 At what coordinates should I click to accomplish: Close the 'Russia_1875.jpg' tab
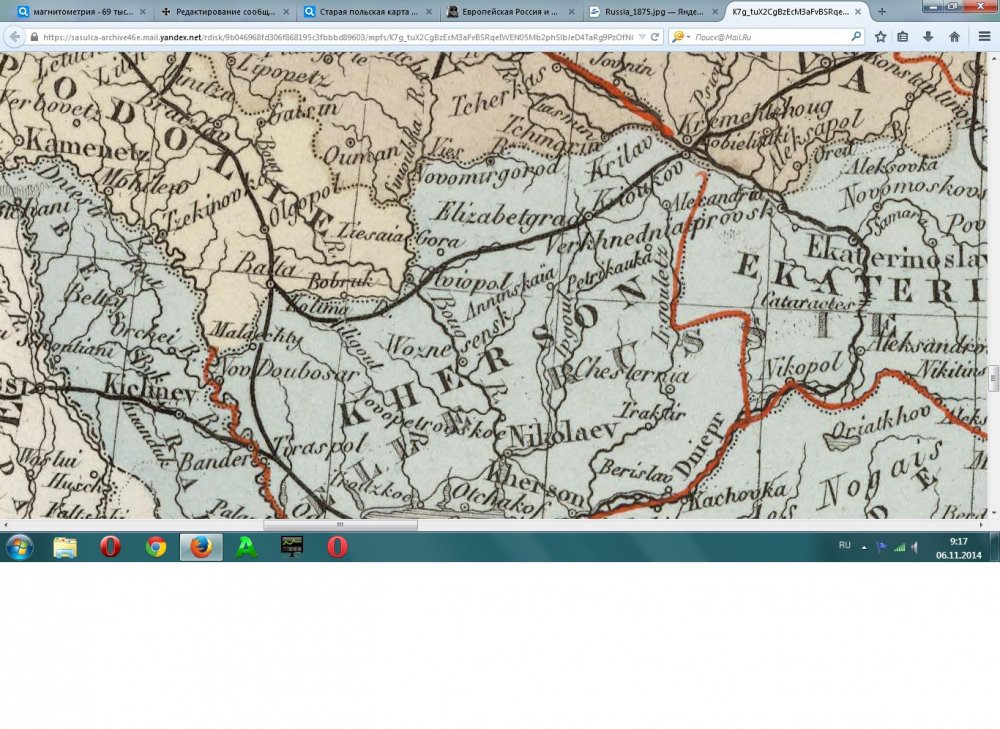714,11
